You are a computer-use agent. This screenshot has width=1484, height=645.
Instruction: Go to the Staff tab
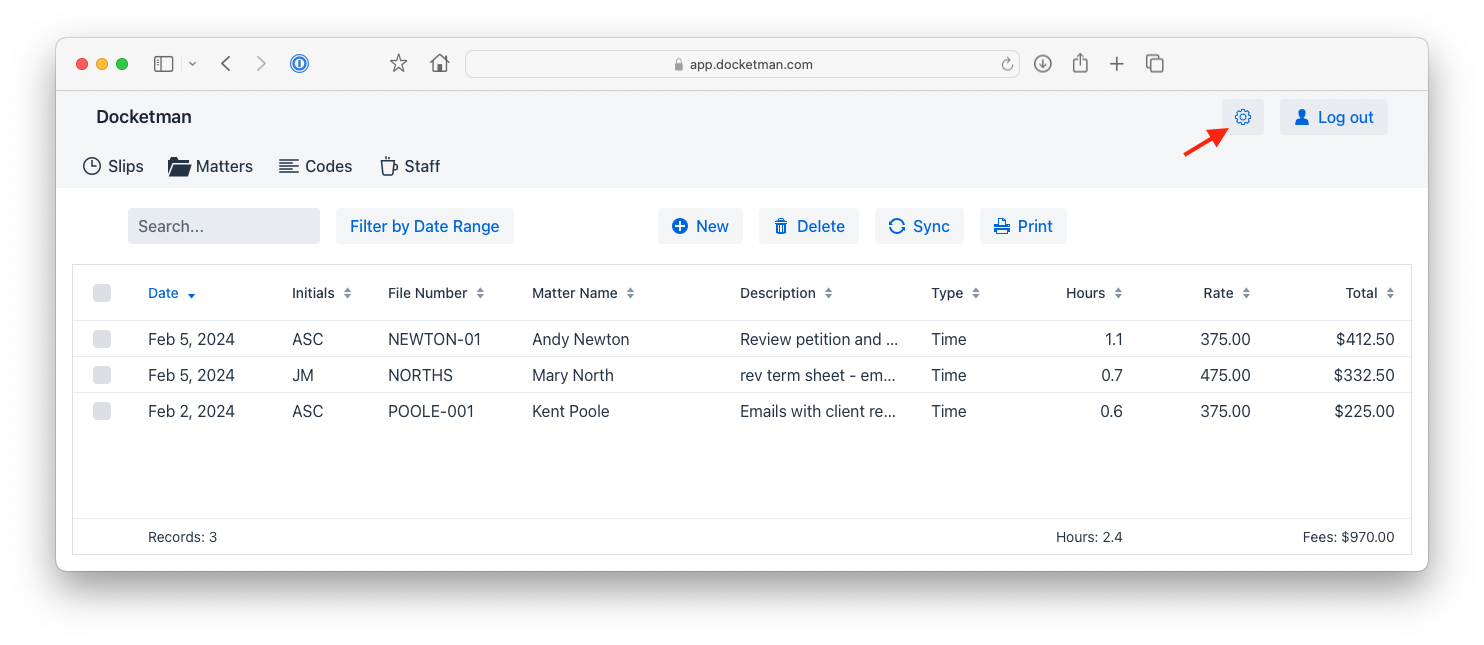pos(410,166)
